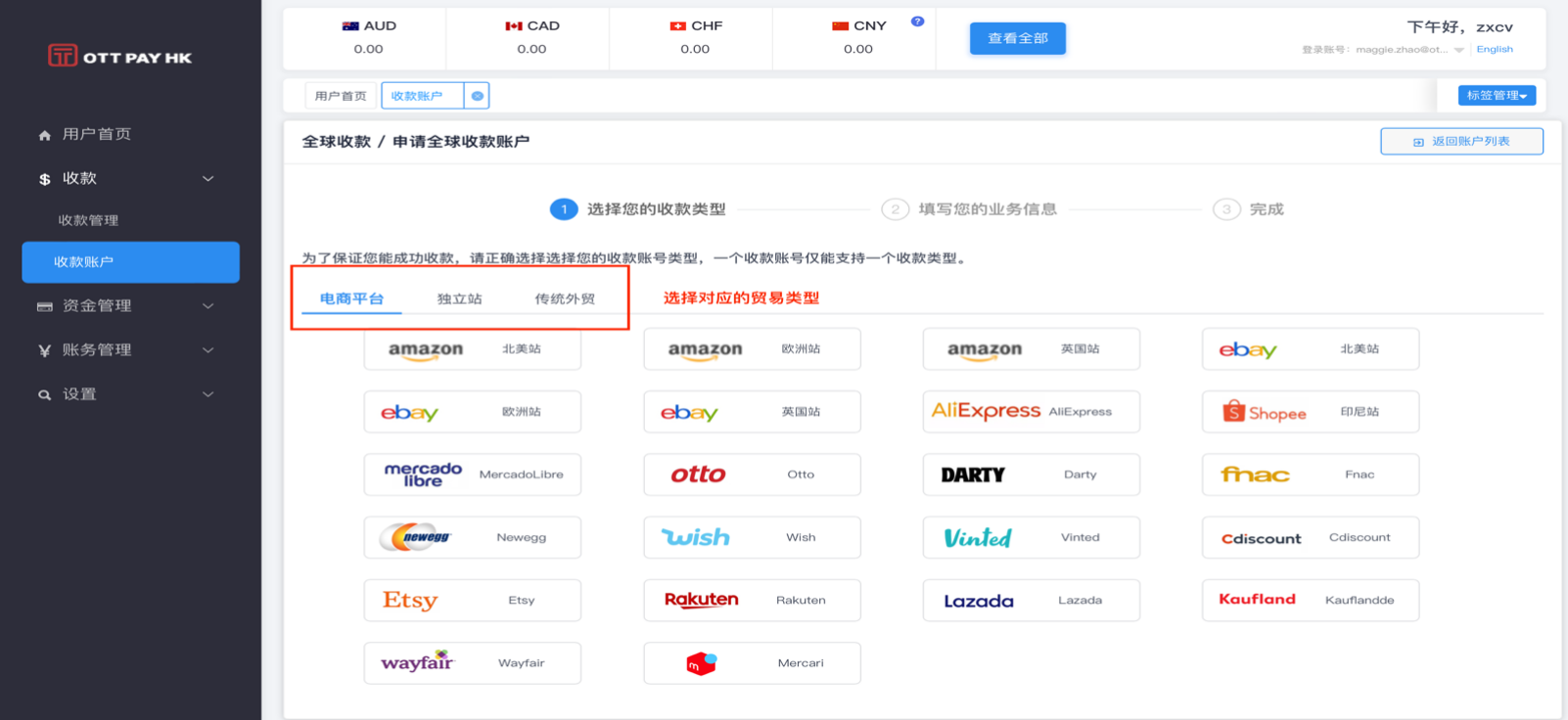Screen dimensions: 1568x720
Task: Collapse the 收款 sidebar menu chevron
Action: [208, 179]
